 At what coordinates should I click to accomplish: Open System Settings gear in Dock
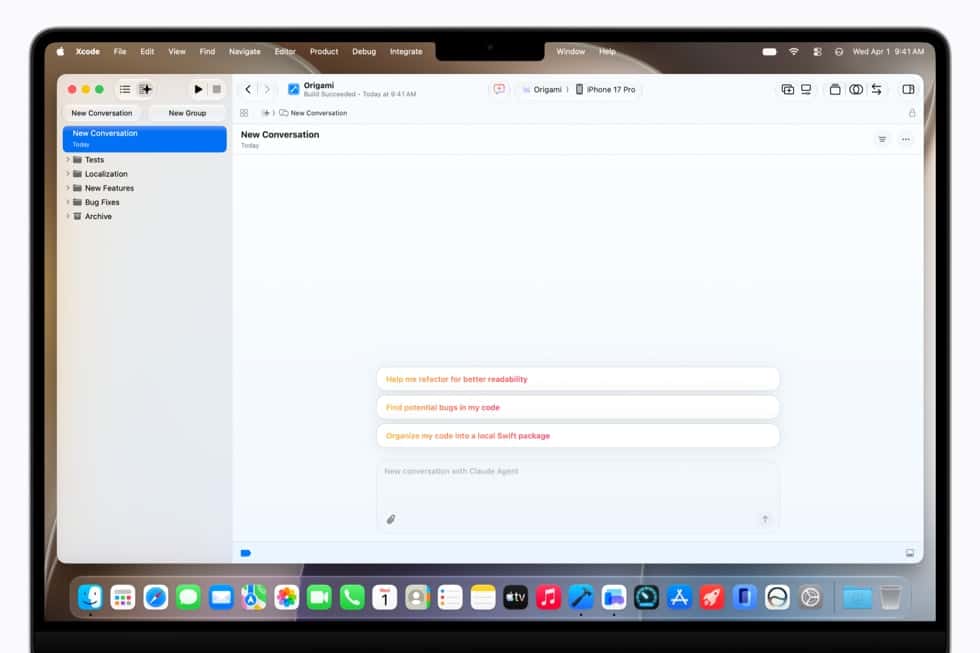[810, 597]
